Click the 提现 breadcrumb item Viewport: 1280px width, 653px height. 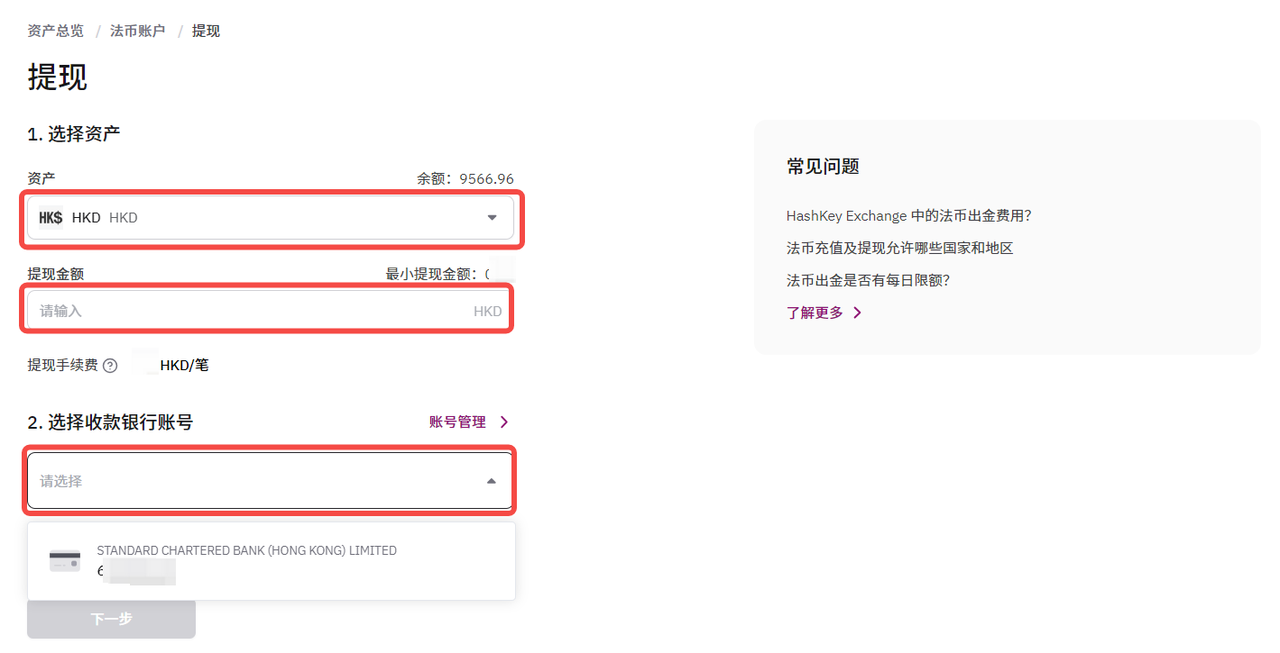(x=206, y=30)
